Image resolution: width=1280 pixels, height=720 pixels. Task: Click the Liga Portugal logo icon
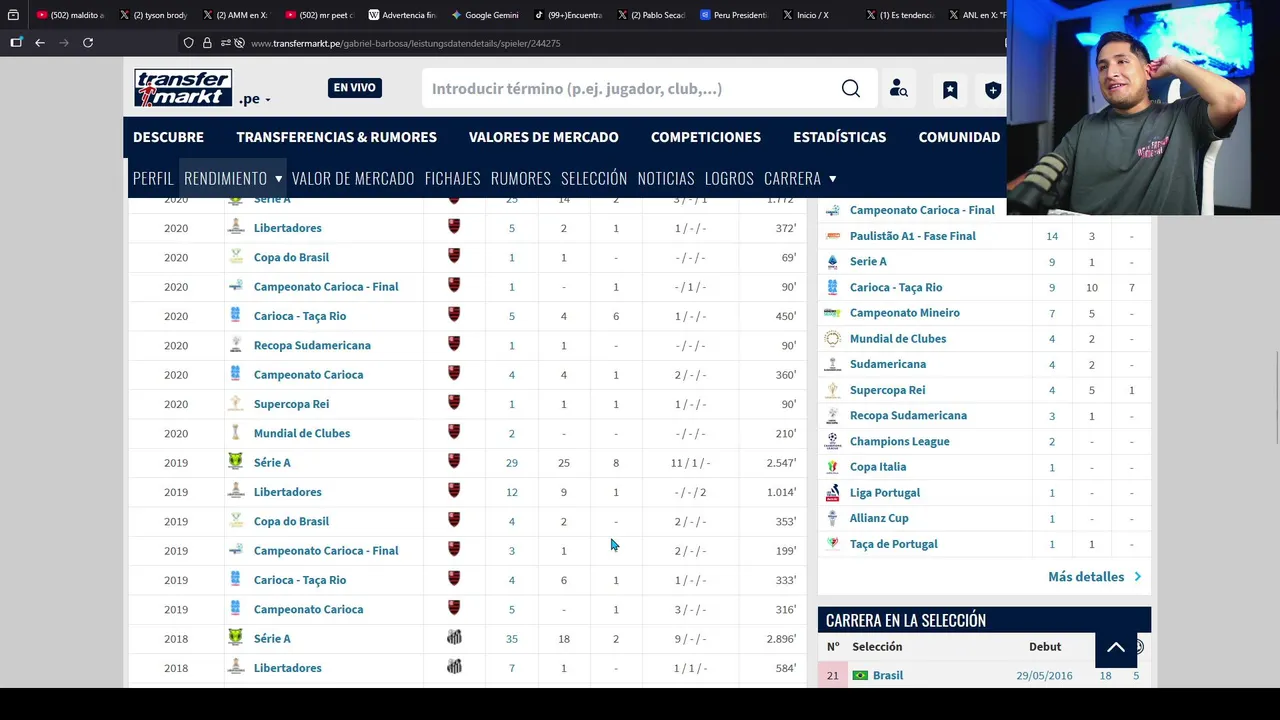[832, 493]
